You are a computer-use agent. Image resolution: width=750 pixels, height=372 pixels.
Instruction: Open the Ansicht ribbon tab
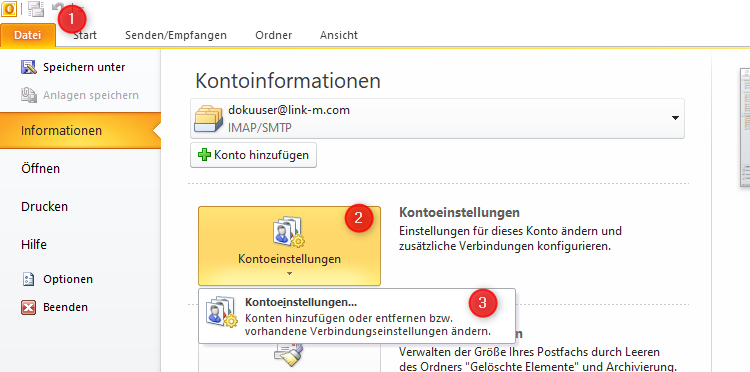tap(339, 35)
